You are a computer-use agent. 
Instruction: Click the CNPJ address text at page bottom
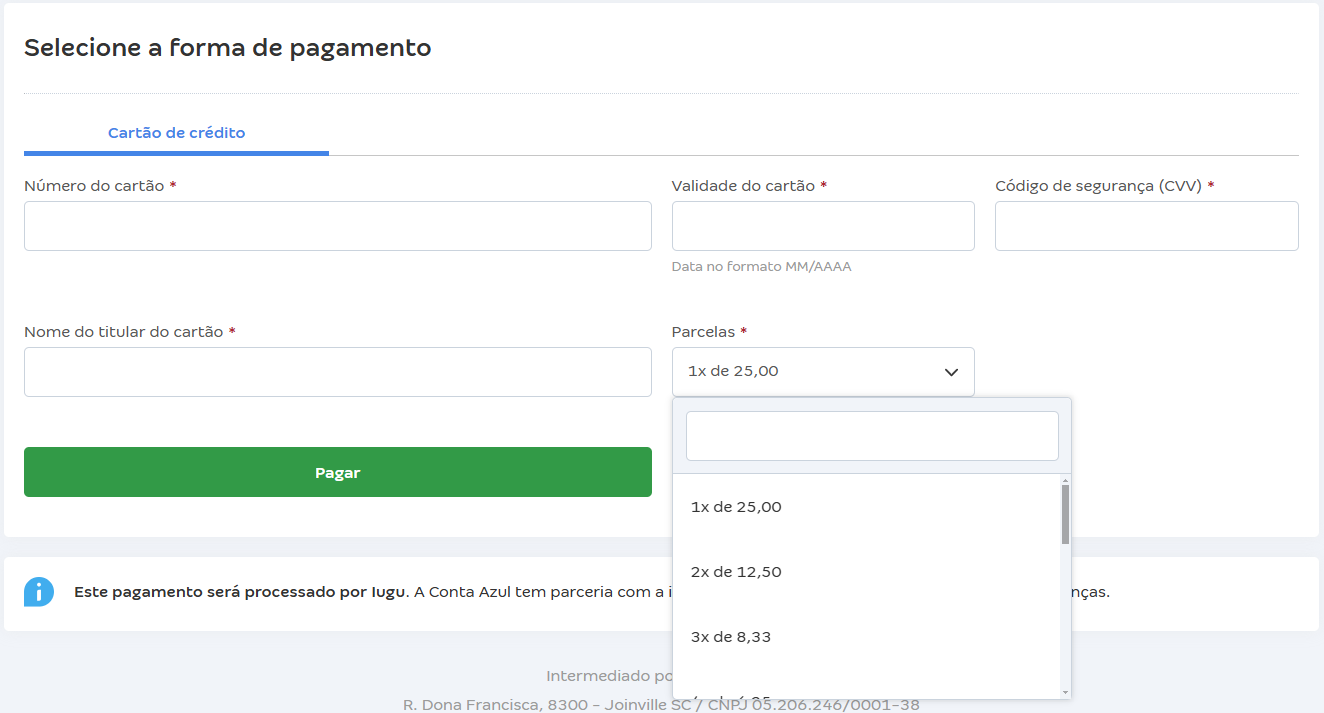[662, 703]
